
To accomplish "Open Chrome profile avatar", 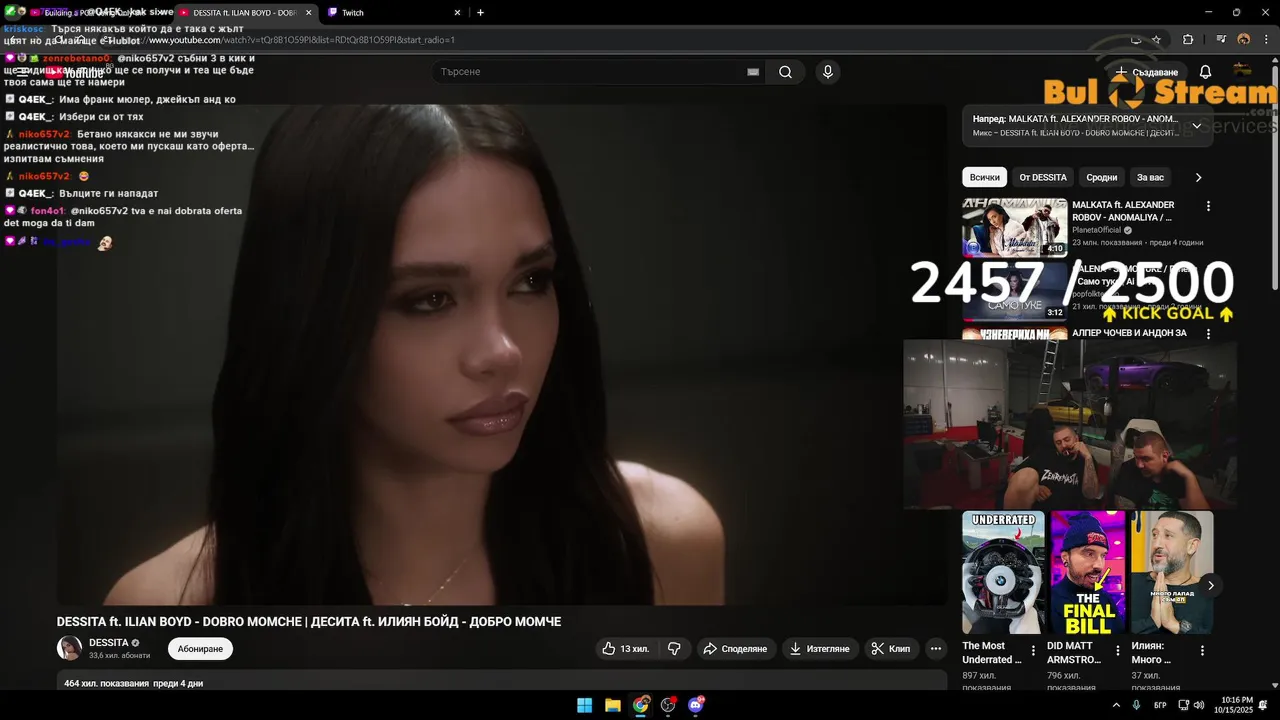I will click(1244, 40).
